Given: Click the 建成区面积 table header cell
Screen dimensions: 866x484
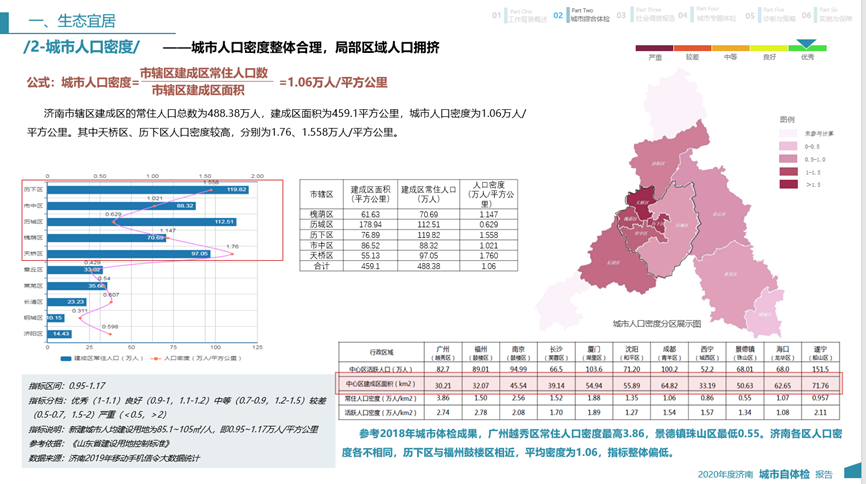Looking at the screenshot, I should tap(371, 194).
